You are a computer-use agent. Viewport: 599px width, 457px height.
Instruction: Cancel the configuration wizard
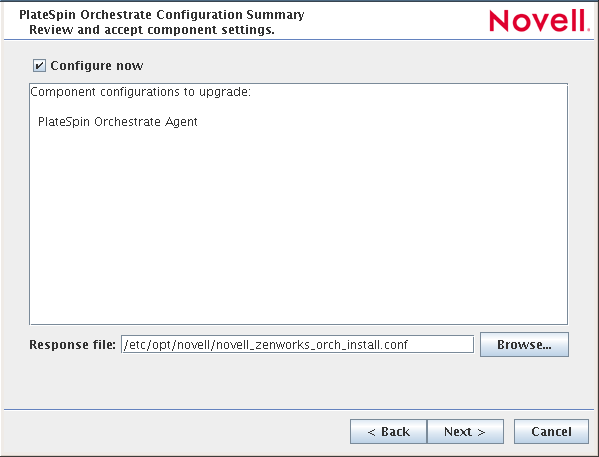(551, 431)
